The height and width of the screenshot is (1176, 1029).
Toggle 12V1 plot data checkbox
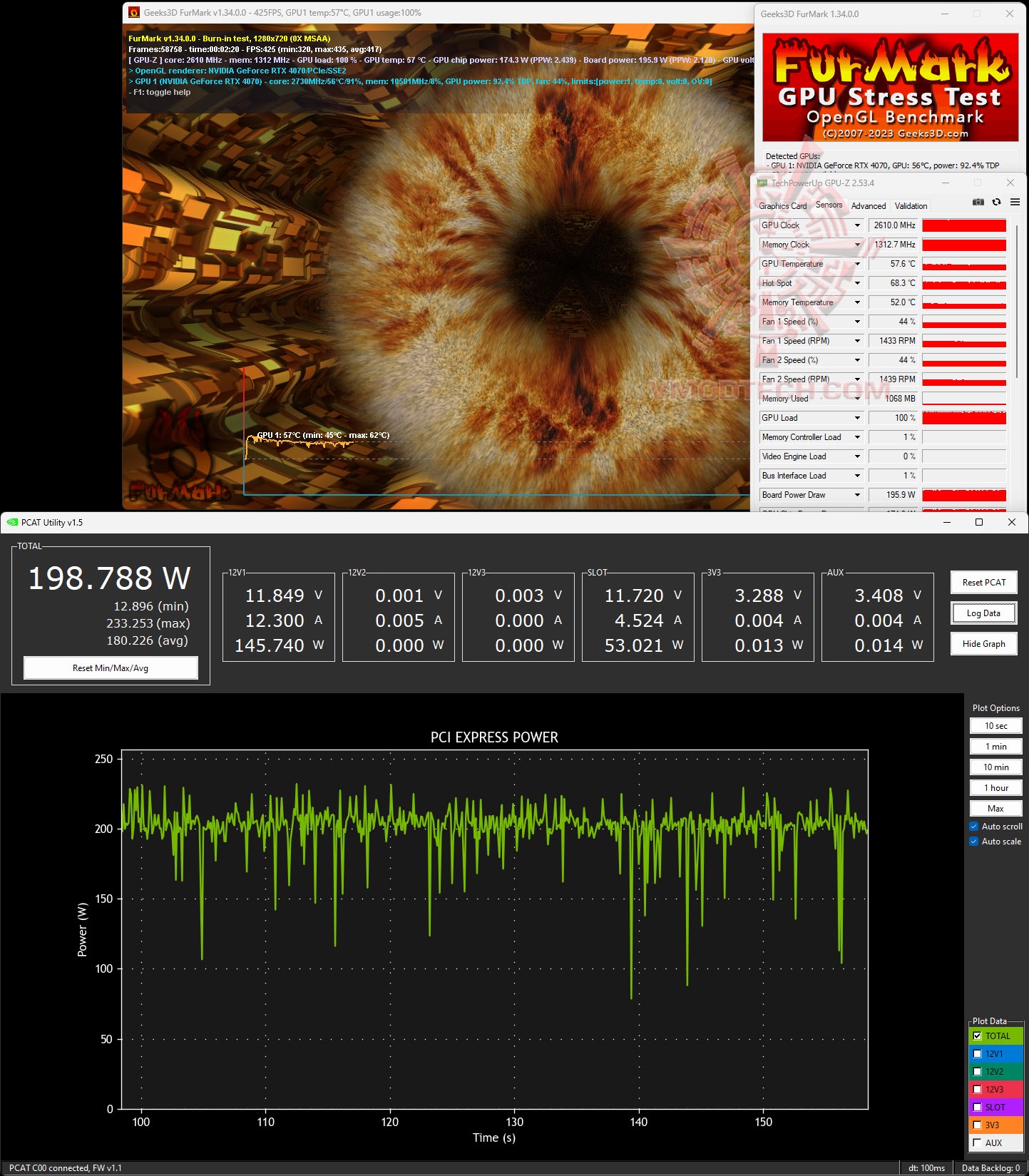click(x=977, y=1054)
